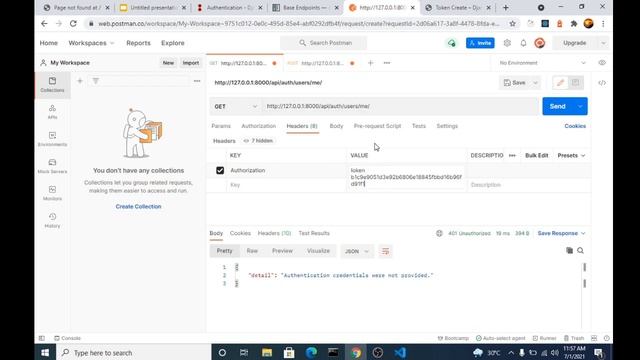
Task: Open the response Cookies tab
Action: click(x=240, y=233)
